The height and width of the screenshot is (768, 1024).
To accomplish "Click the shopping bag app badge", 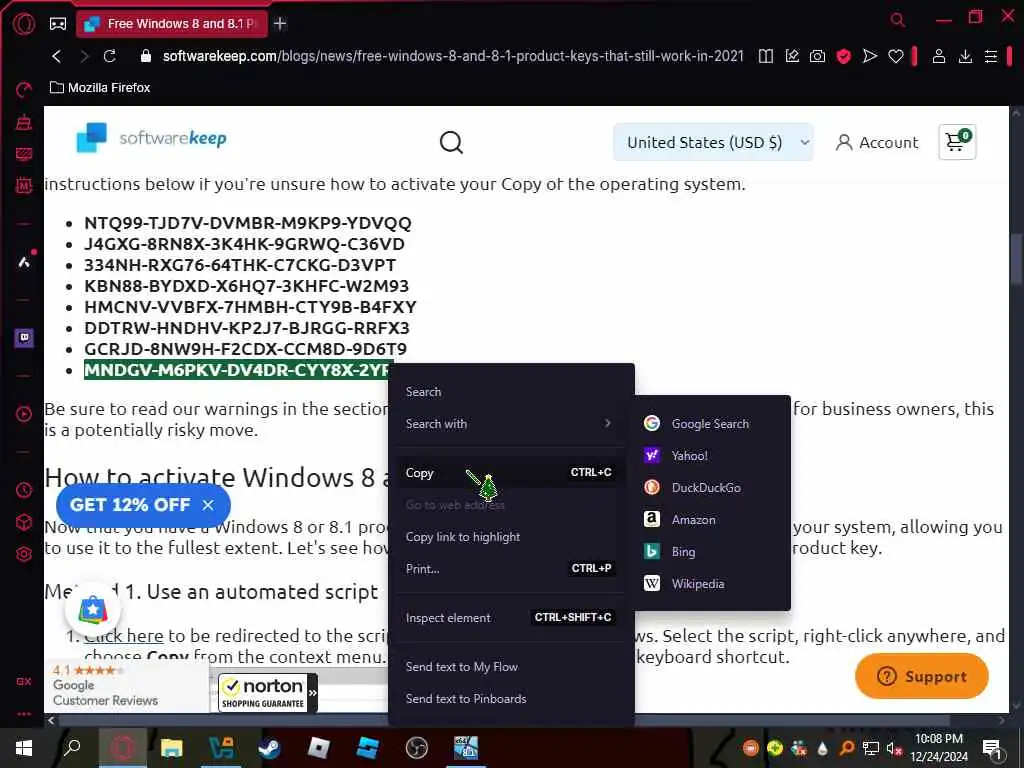I will pos(93,609).
